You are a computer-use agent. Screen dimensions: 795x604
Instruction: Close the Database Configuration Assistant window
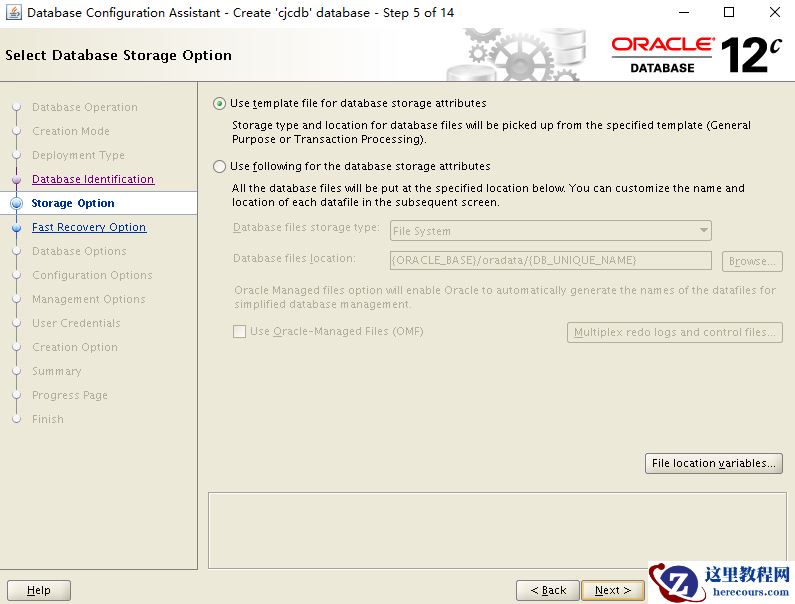coord(775,12)
